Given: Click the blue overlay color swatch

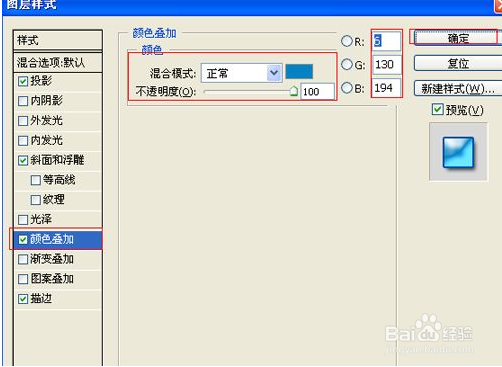Looking at the screenshot, I should pos(299,72).
